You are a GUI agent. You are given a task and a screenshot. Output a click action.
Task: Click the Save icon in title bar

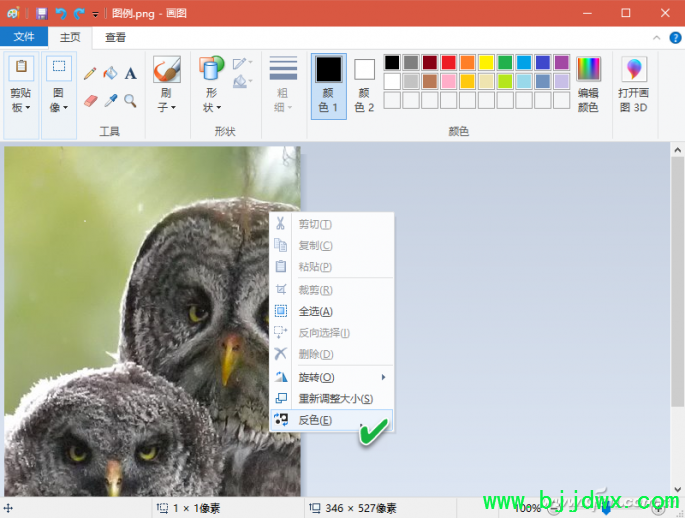[x=42, y=13]
